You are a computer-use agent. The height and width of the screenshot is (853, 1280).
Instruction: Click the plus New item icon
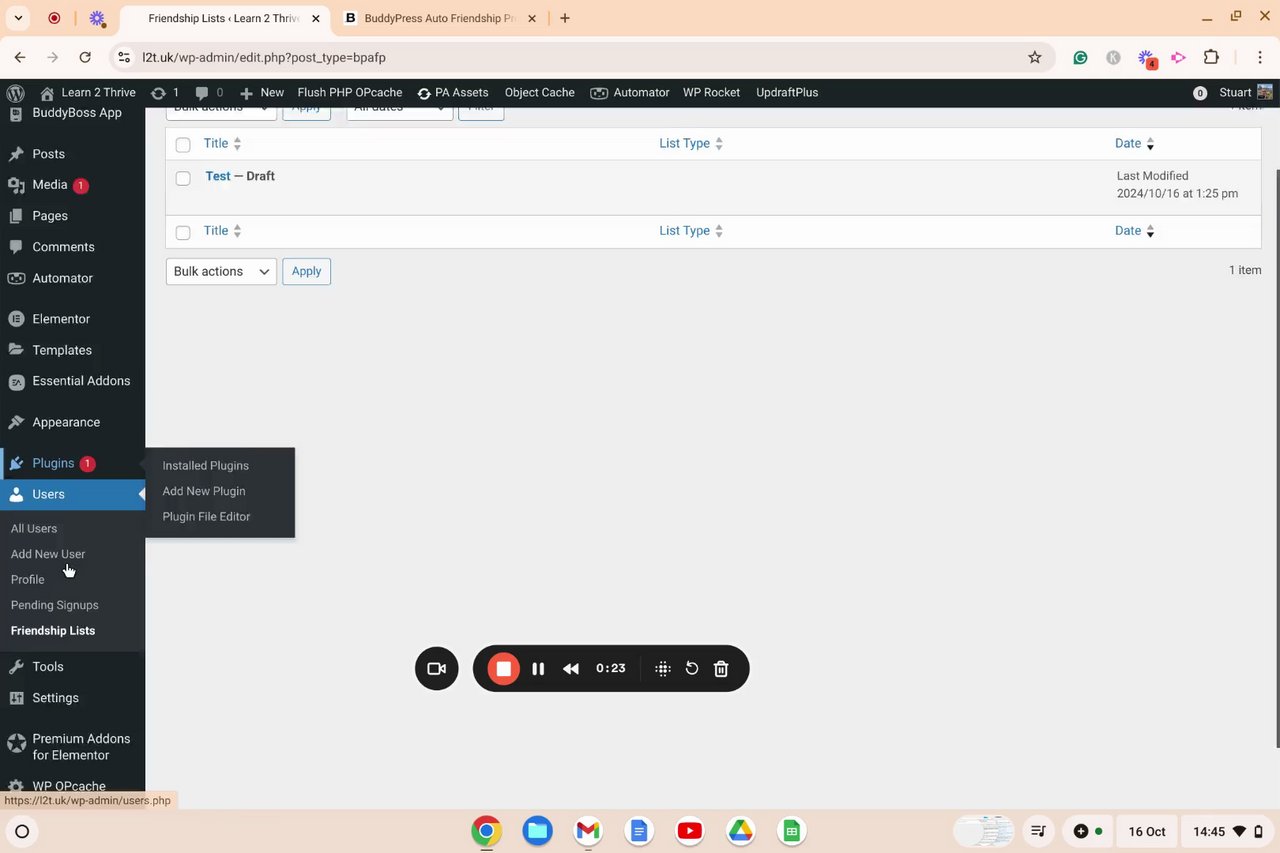246,93
